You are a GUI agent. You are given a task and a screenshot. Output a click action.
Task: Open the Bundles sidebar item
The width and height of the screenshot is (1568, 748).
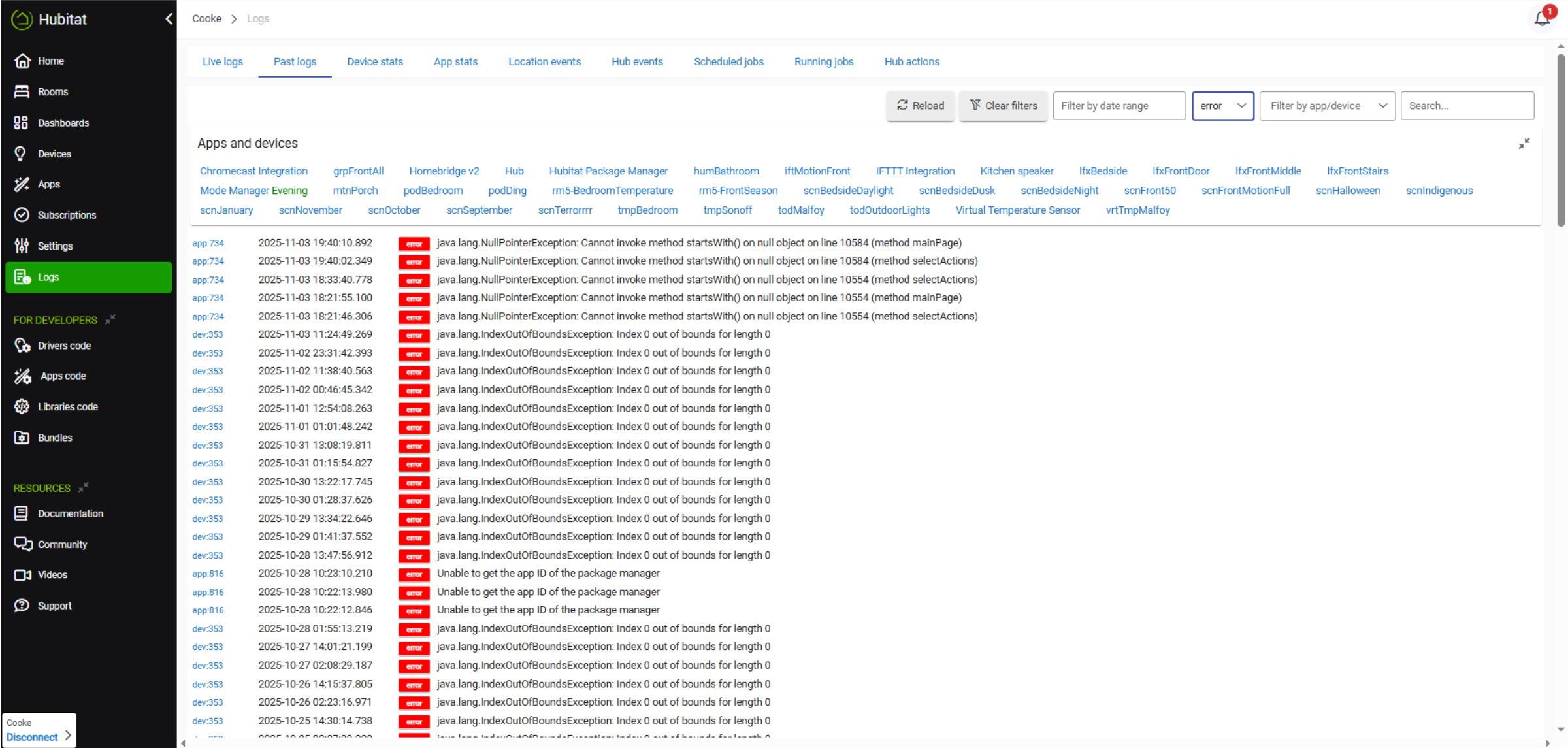[x=54, y=438]
